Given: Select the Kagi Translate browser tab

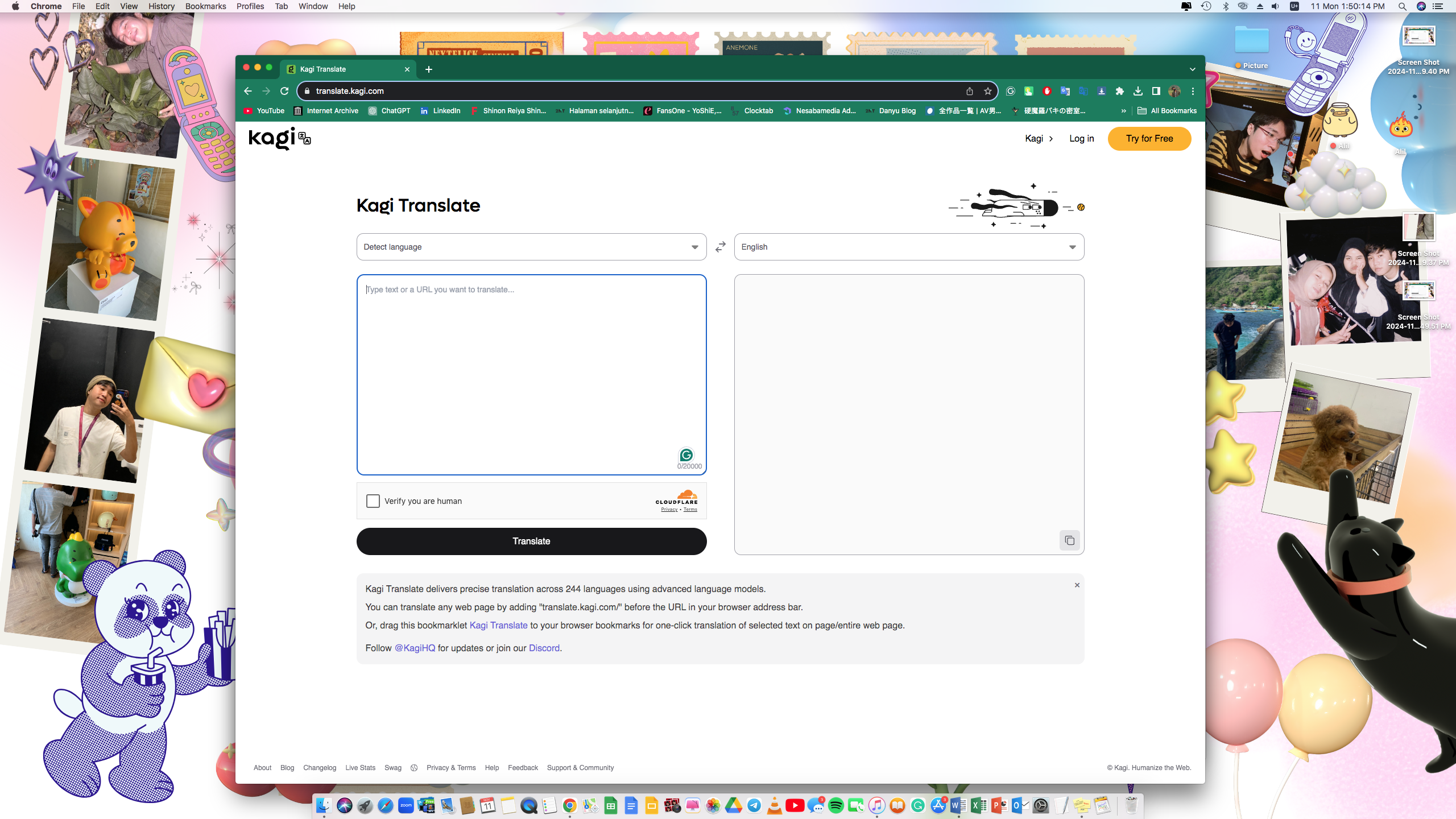Looking at the screenshot, I should 348,69.
